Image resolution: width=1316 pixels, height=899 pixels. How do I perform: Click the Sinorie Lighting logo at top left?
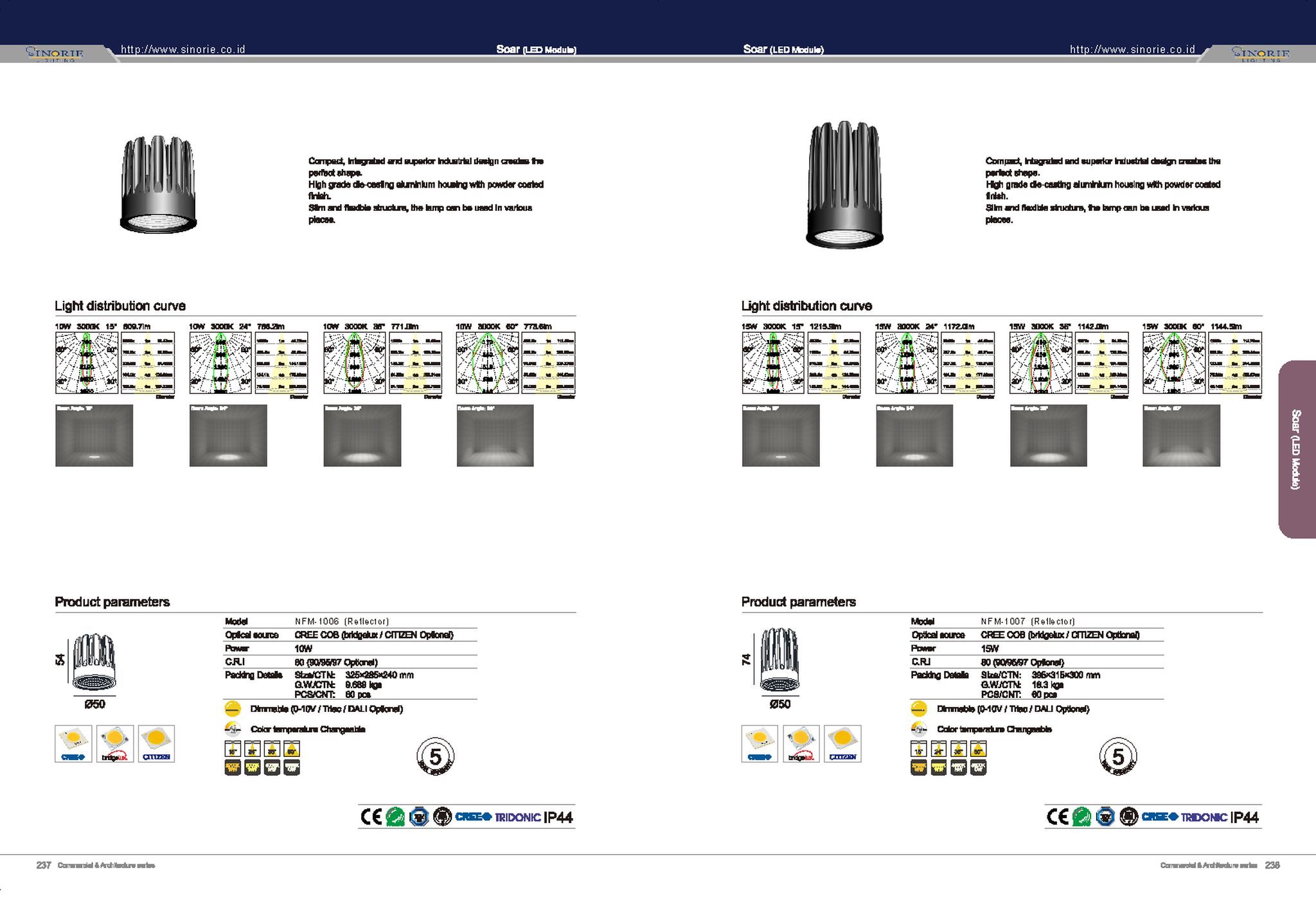[55, 53]
